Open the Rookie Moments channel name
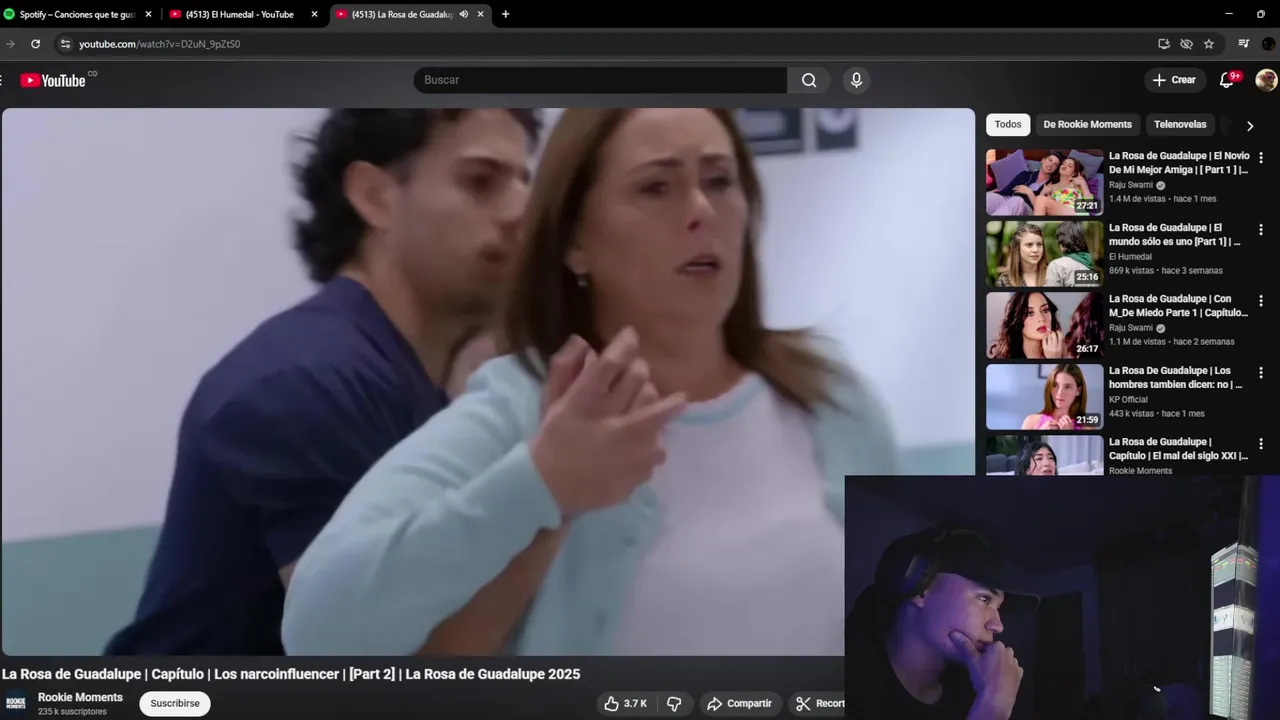The height and width of the screenshot is (720, 1280). point(80,698)
